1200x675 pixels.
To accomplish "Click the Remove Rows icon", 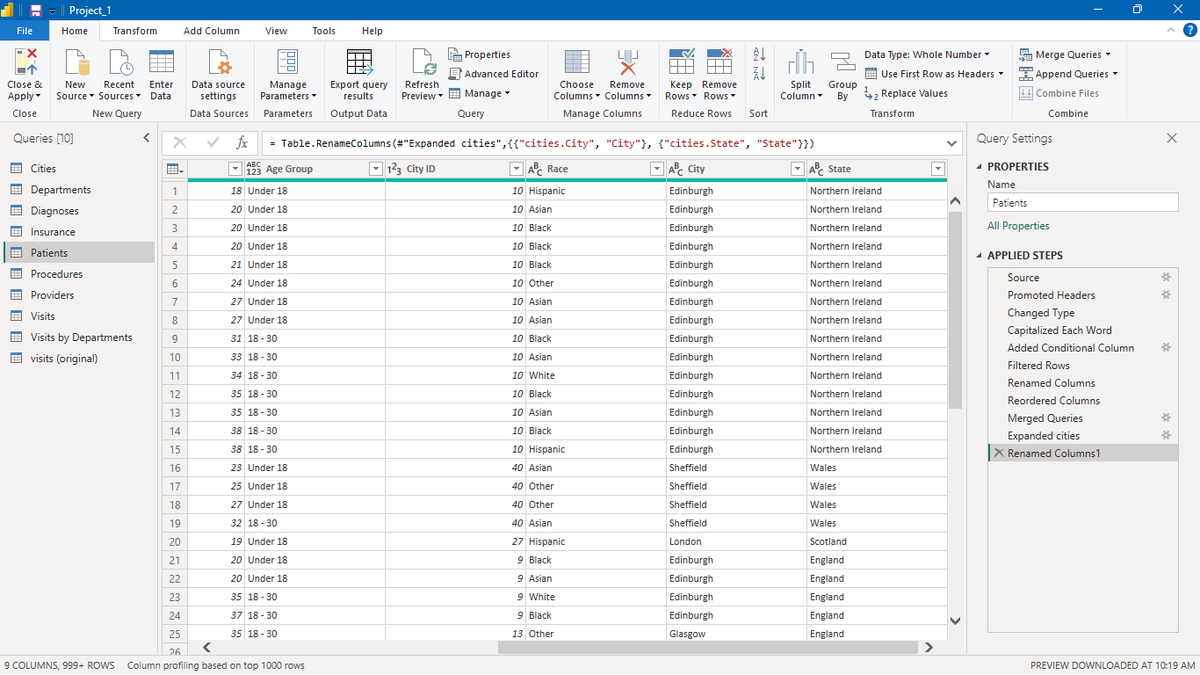I will (719, 62).
